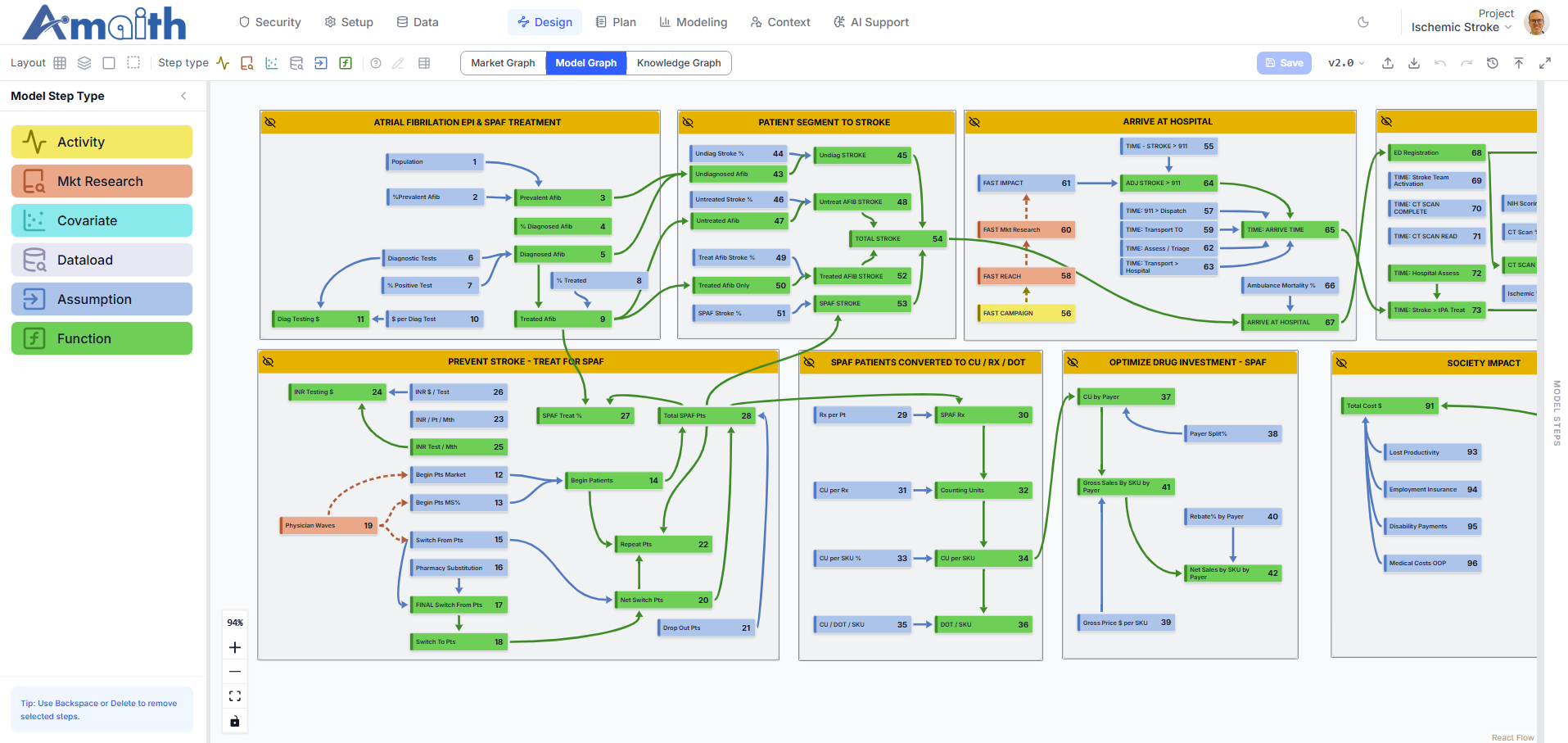Select the Mkt Research step type button

(x=102, y=181)
